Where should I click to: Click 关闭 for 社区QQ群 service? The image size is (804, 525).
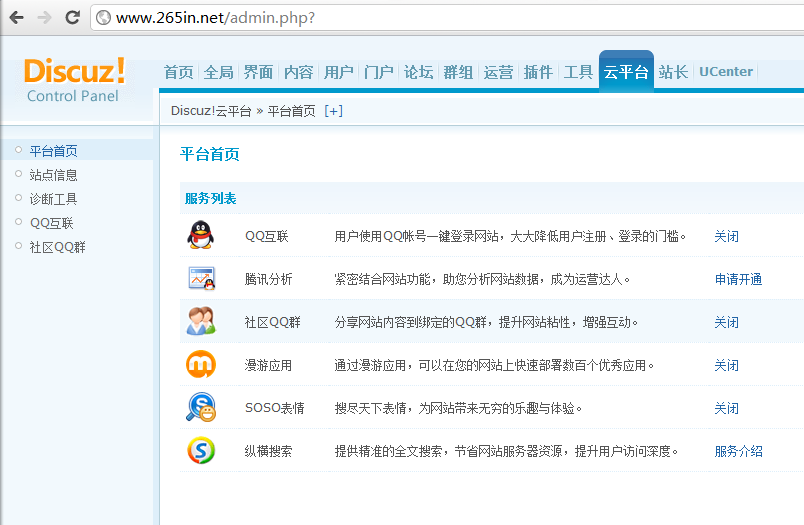(x=727, y=322)
